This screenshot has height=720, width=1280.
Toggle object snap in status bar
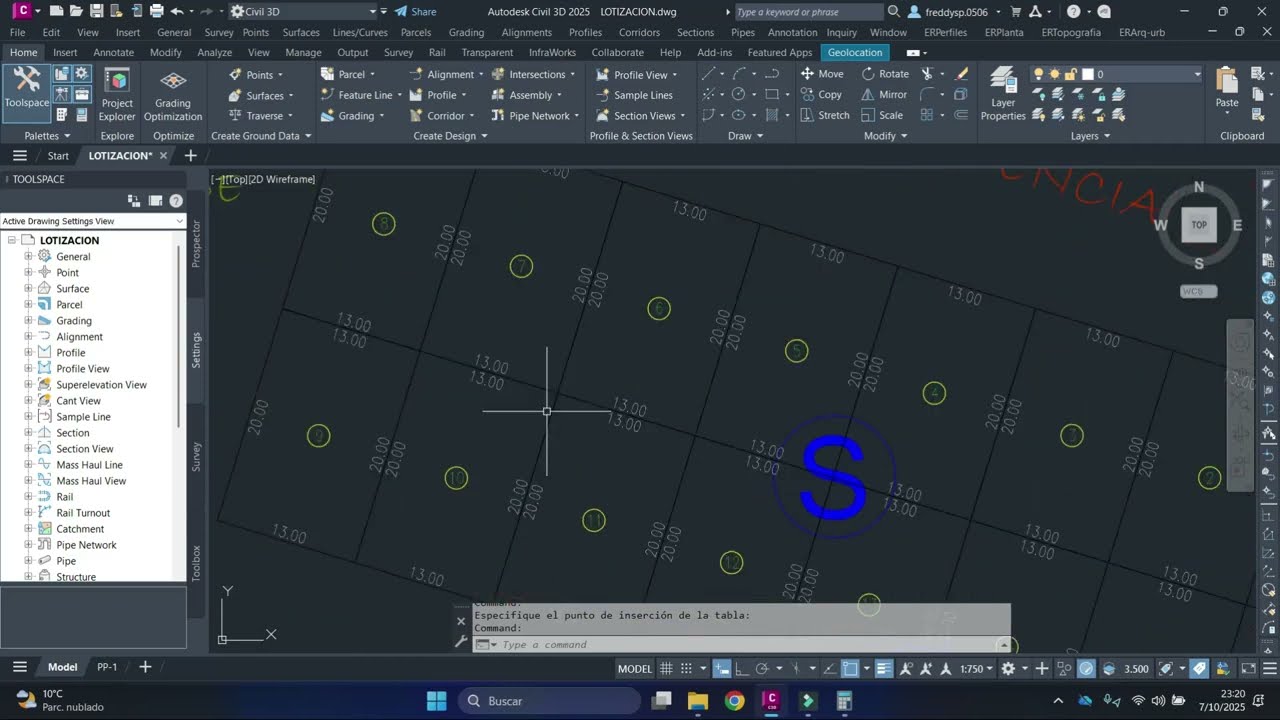(x=850, y=669)
